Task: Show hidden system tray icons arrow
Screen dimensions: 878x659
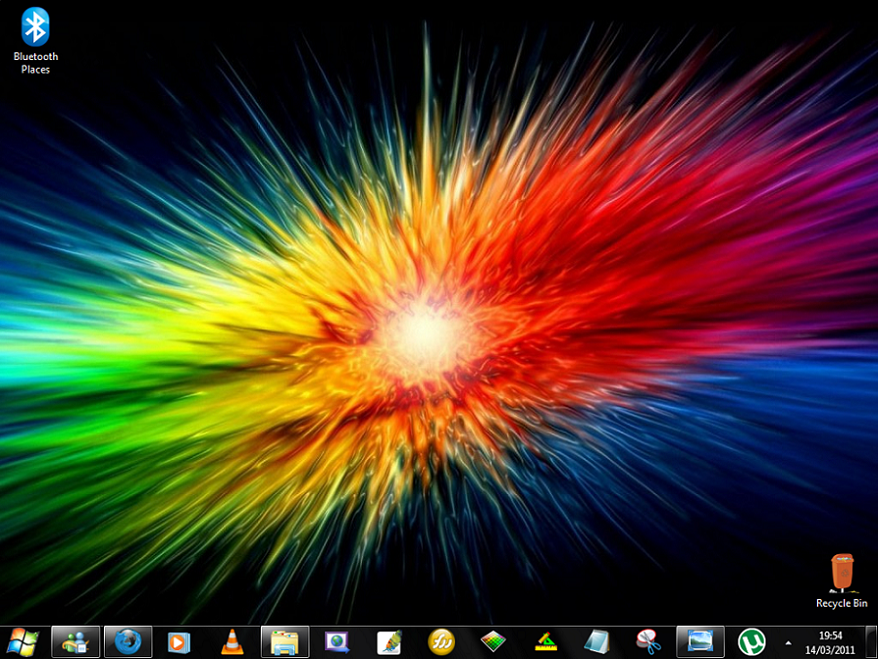Action: pyautogui.click(x=788, y=643)
